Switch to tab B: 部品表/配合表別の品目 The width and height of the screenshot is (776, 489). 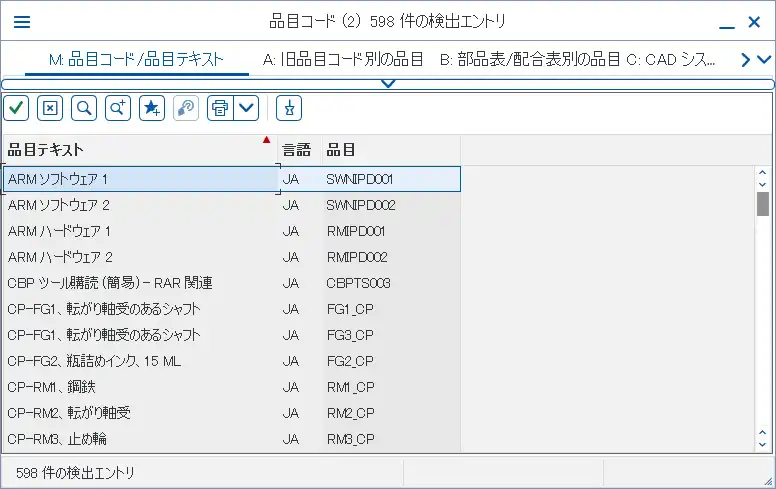pos(530,60)
